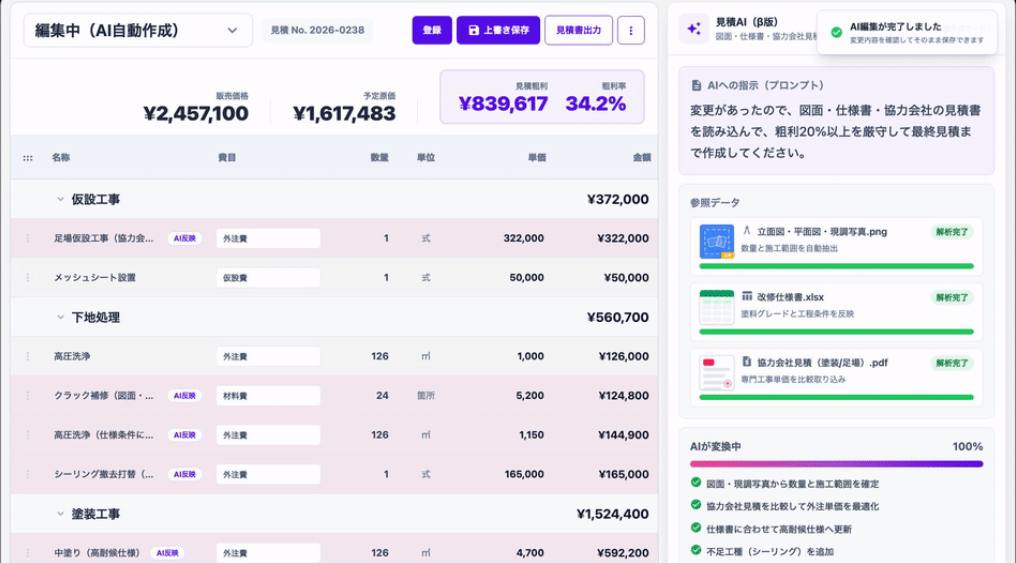This screenshot has height=563, width=1016.
Task: Click the spreadsheet icon for 改修仕様書.xlsx
Action: (x=716, y=308)
